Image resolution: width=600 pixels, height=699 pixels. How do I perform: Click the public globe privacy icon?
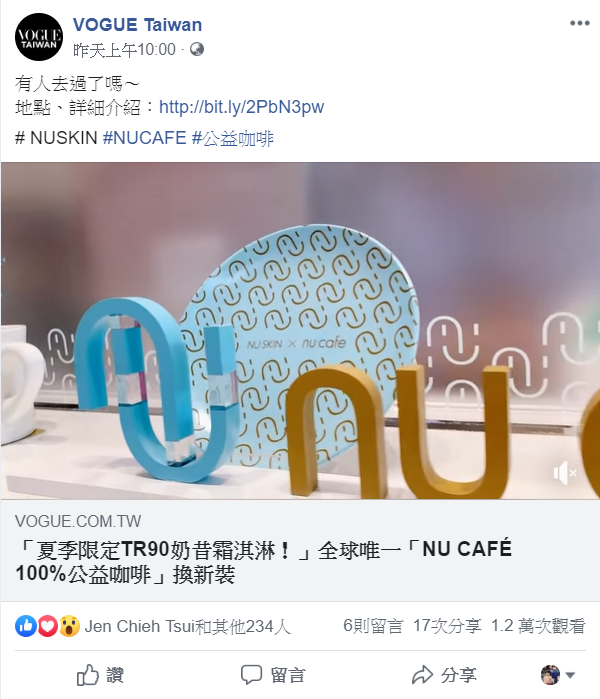(197, 49)
